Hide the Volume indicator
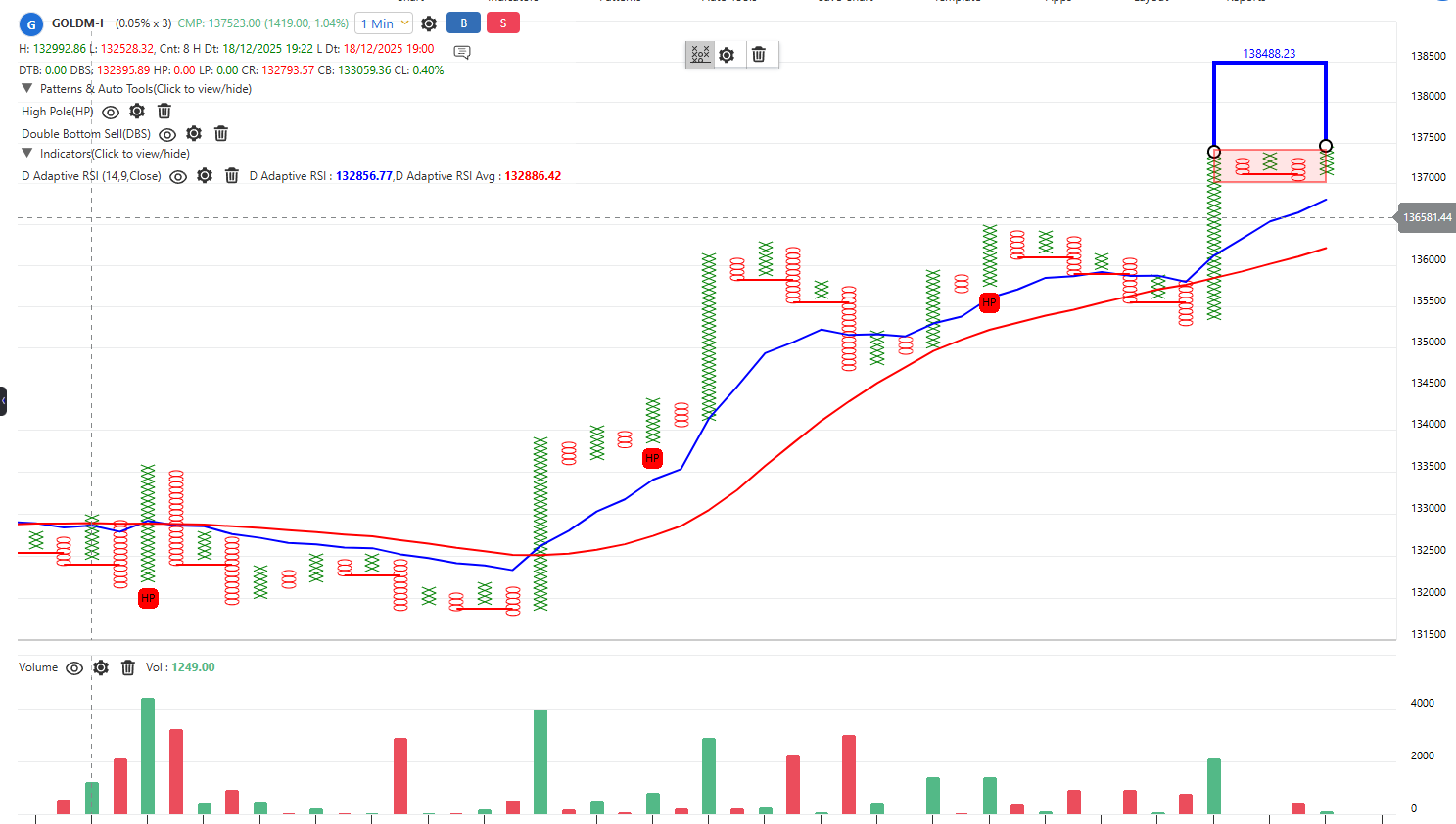Viewport: 1456px width, 824px height. pos(74,668)
